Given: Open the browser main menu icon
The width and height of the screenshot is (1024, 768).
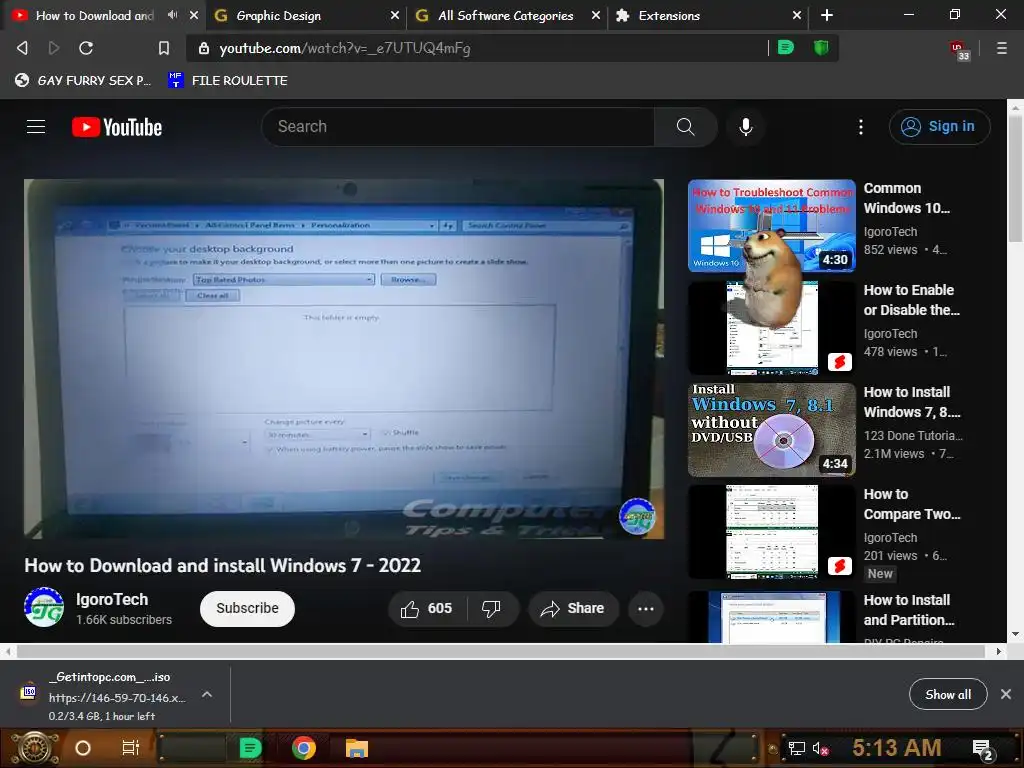Looking at the screenshot, I should click(1002, 48).
